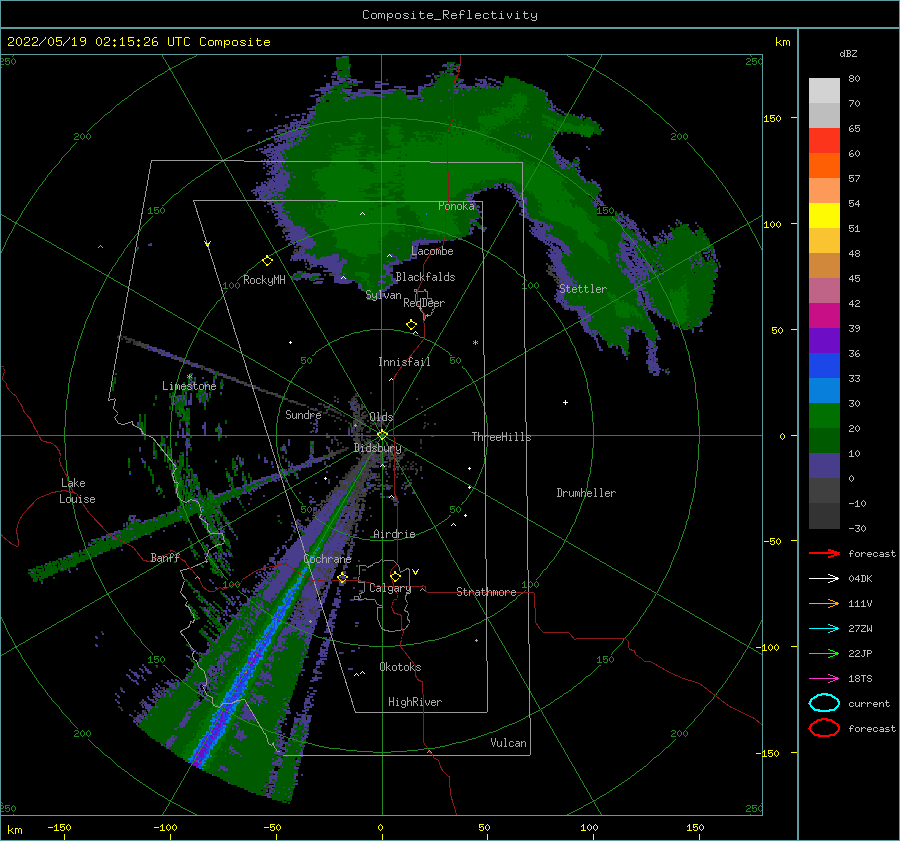Click the yellow legend swatch between 54 and 51
The width and height of the screenshot is (900, 841).
[824, 216]
